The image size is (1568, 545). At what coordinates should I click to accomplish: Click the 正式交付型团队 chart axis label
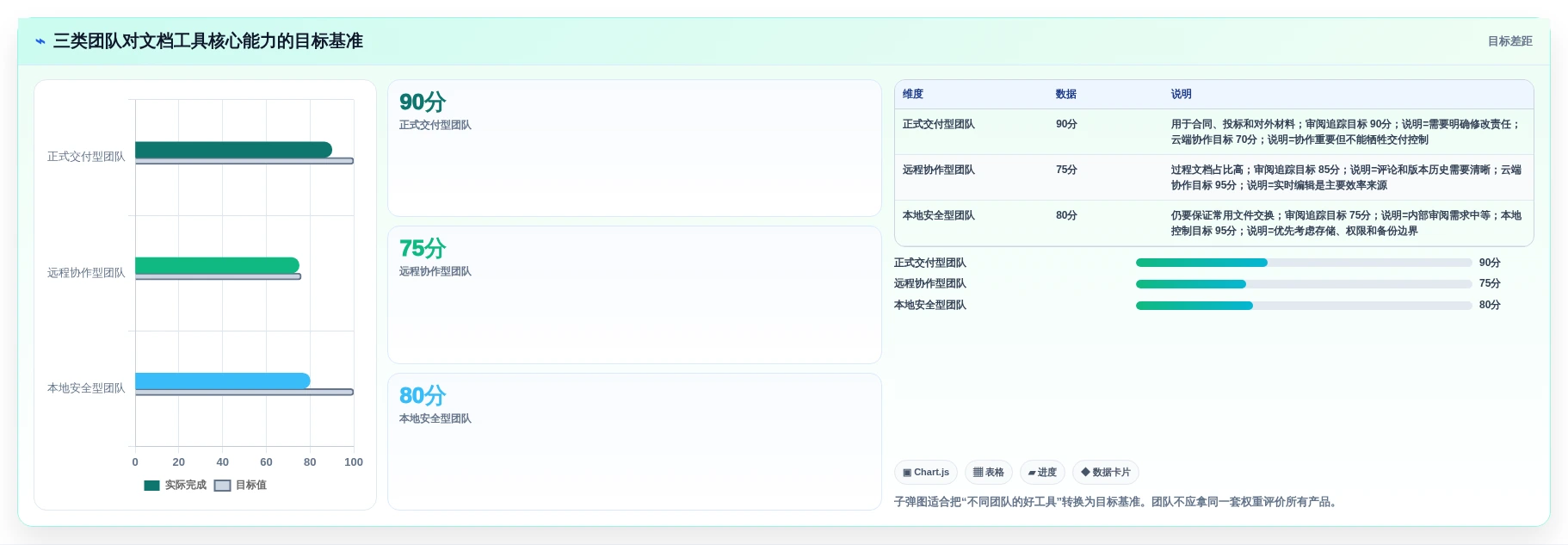[86, 157]
